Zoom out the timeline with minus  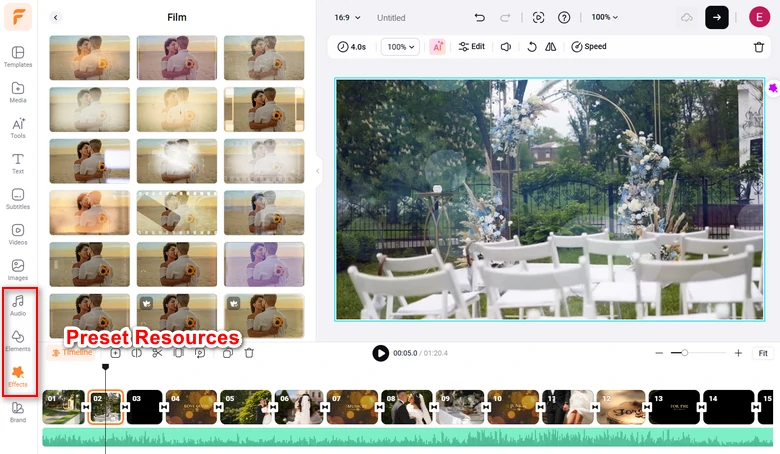[x=659, y=353]
